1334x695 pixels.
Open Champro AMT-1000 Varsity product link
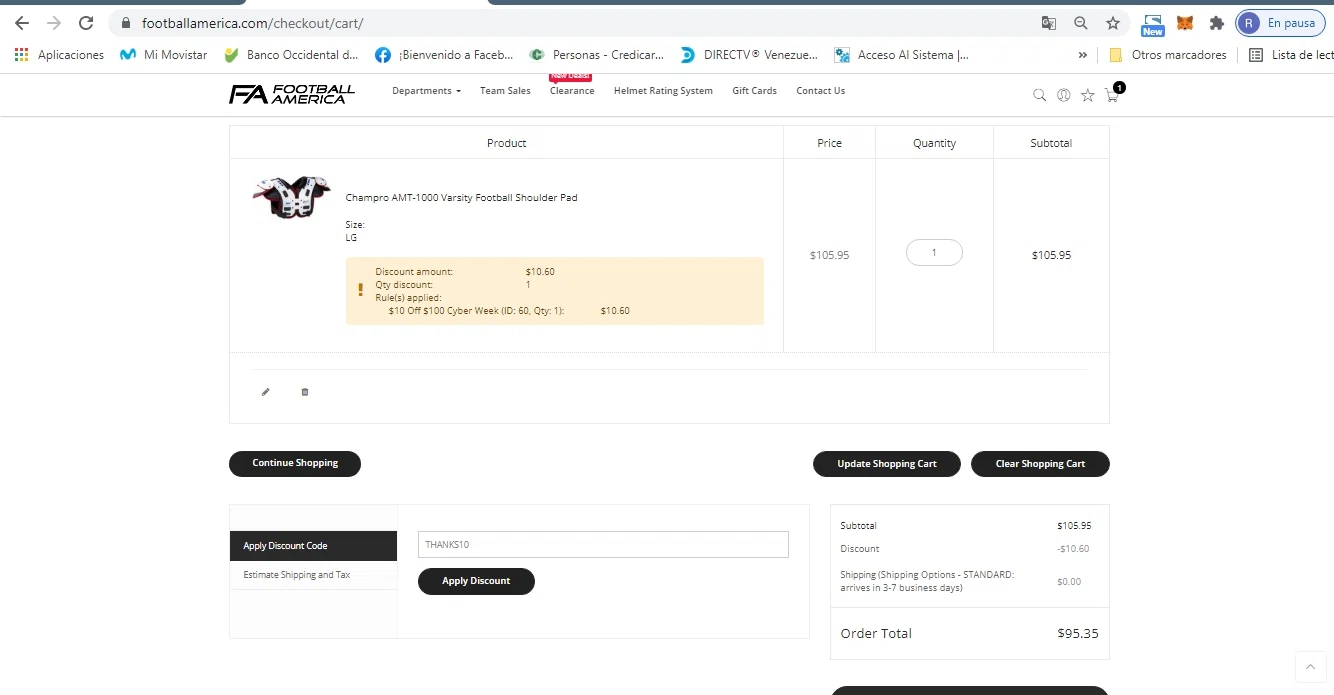(x=461, y=198)
